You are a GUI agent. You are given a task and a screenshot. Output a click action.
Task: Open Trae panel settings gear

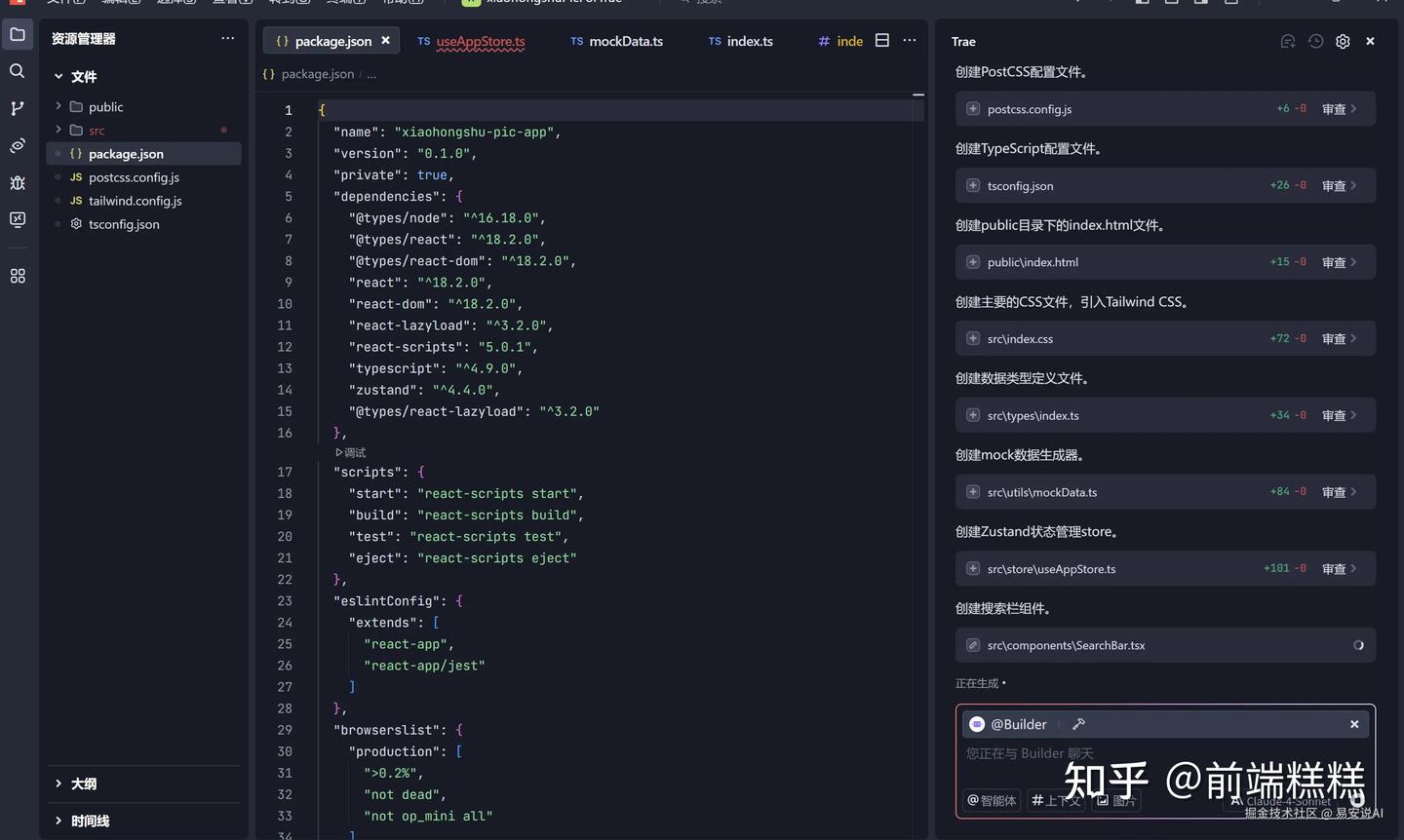1343,42
